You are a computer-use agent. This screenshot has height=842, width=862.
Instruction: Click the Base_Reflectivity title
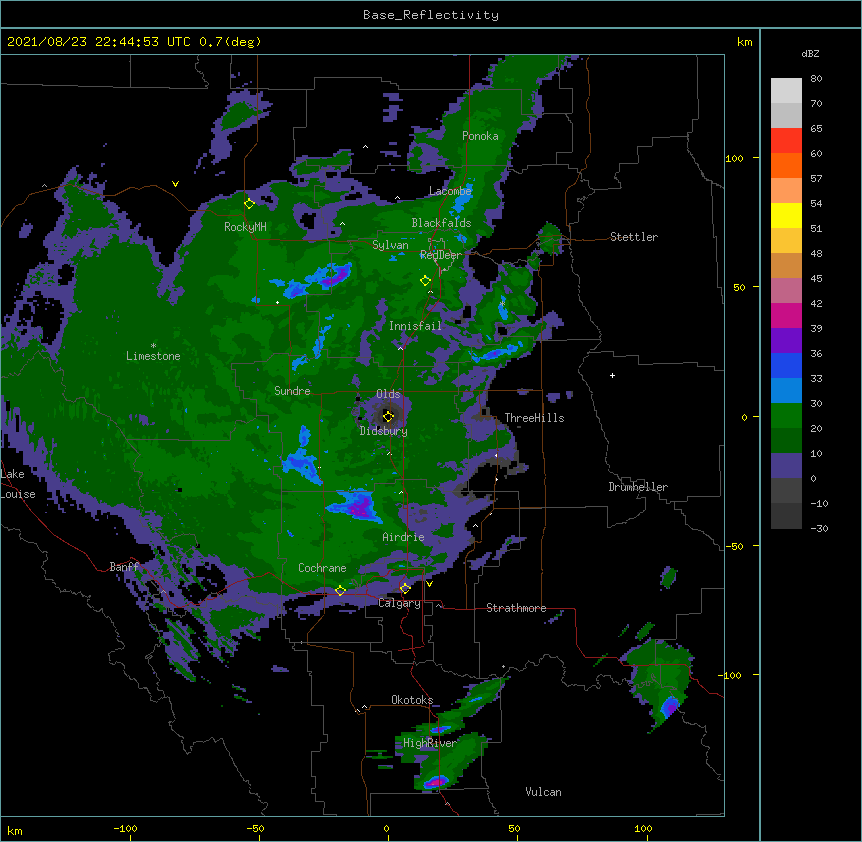(431, 15)
